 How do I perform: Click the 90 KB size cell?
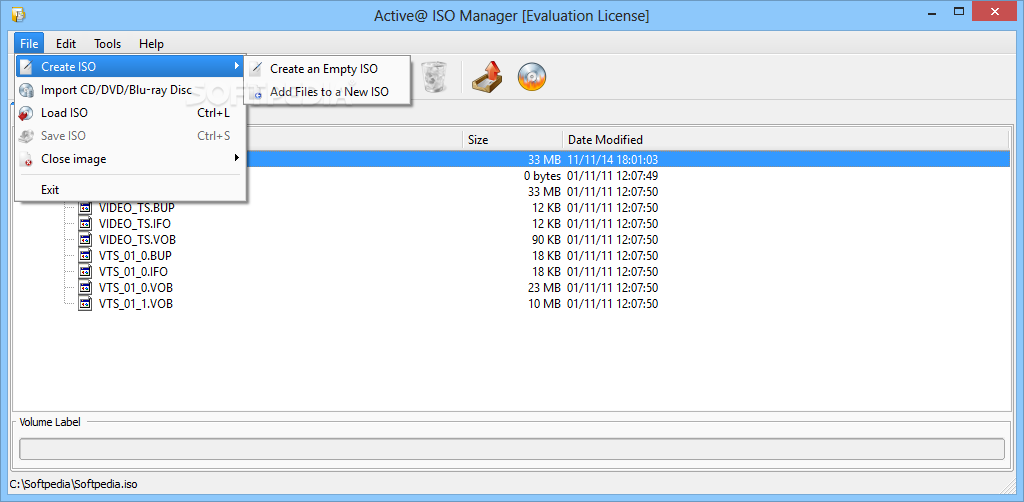(x=546, y=240)
